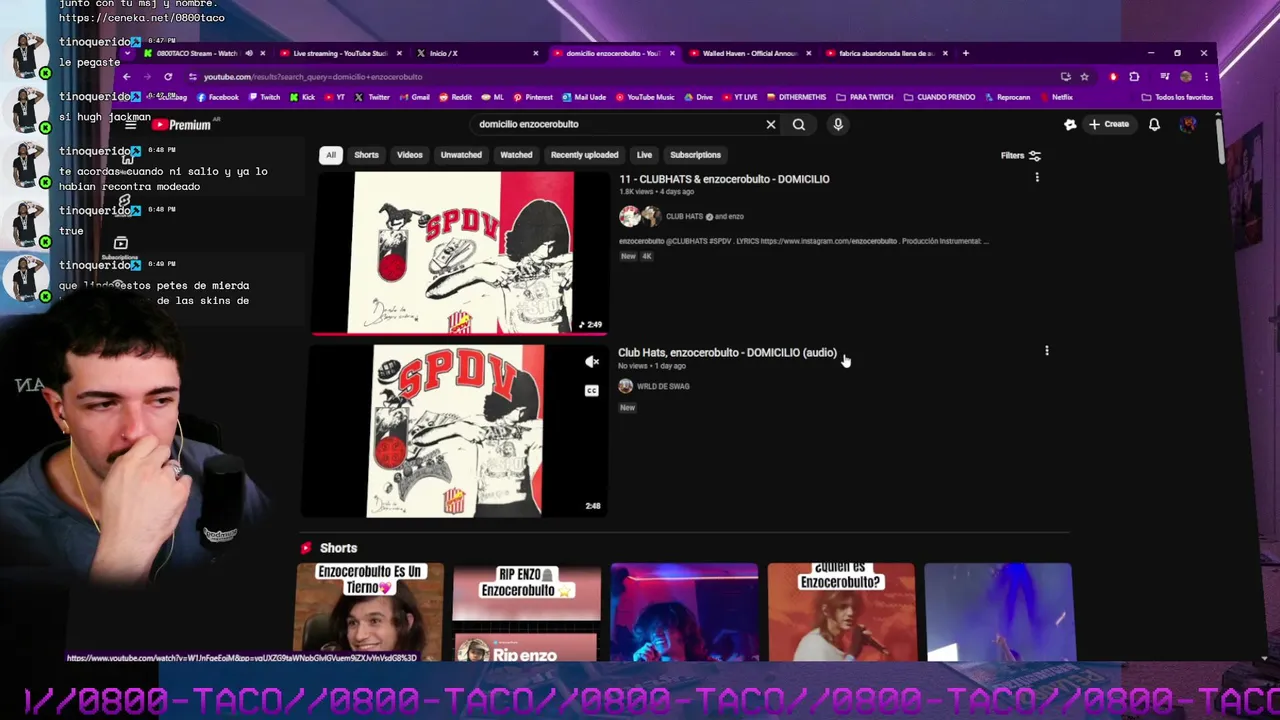Open the Kick bookmark
The width and height of the screenshot is (1280, 720).
click(303, 98)
